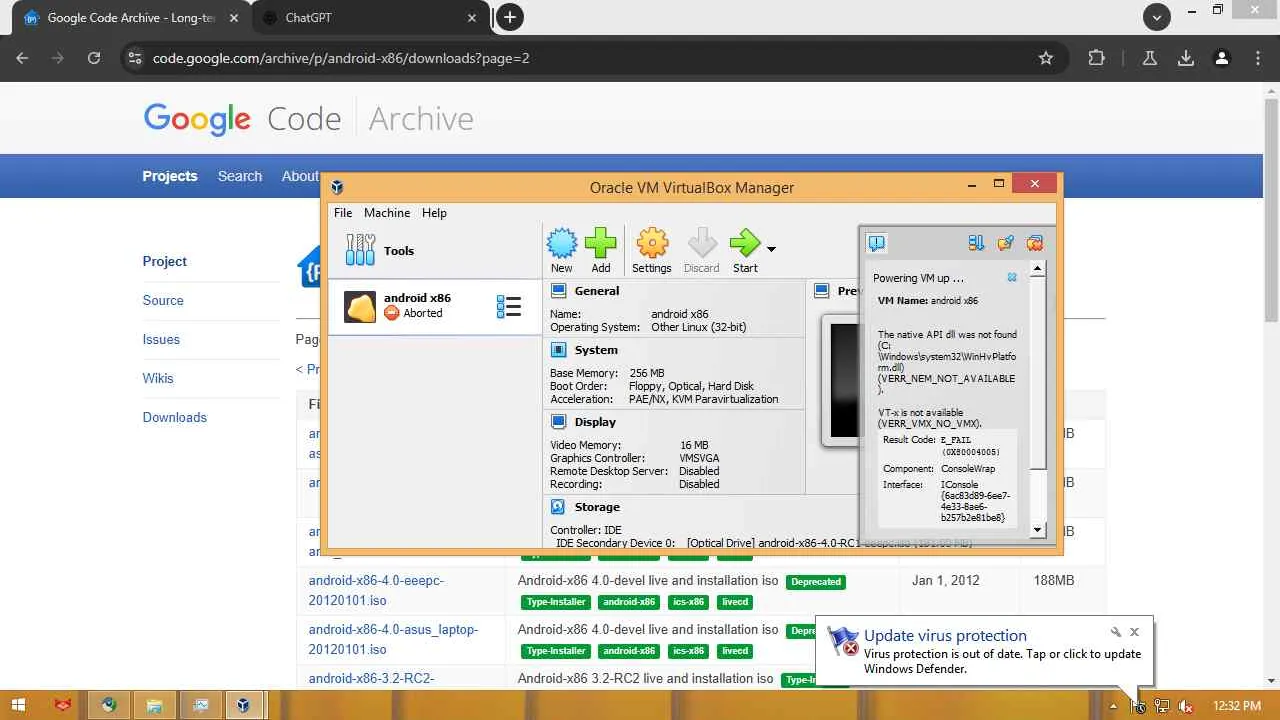The image size is (1280, 720).
Task: Open a new Chrome tab
Action: tap(510, 17)
